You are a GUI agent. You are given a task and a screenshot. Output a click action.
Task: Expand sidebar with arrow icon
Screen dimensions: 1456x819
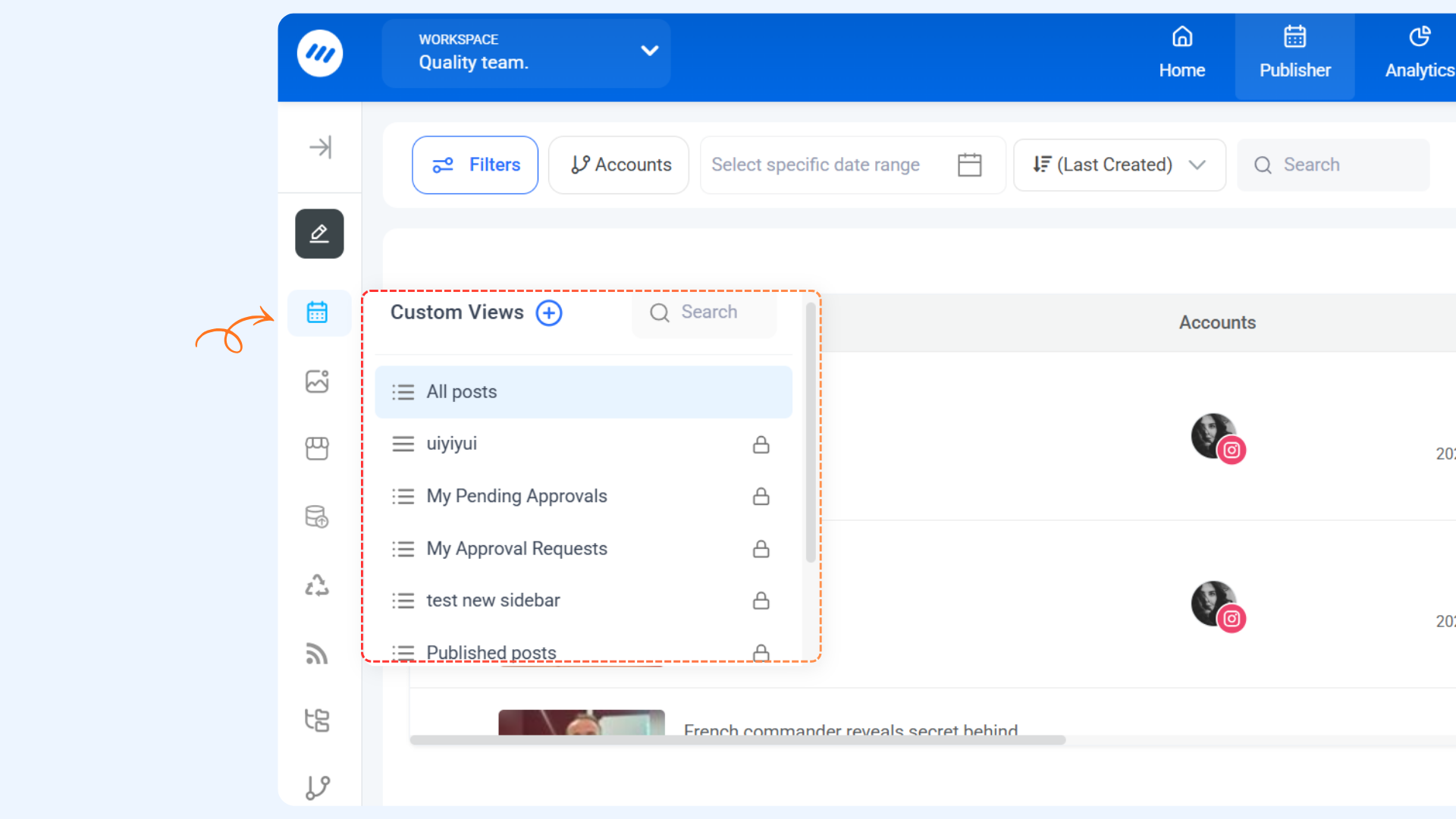320,147
